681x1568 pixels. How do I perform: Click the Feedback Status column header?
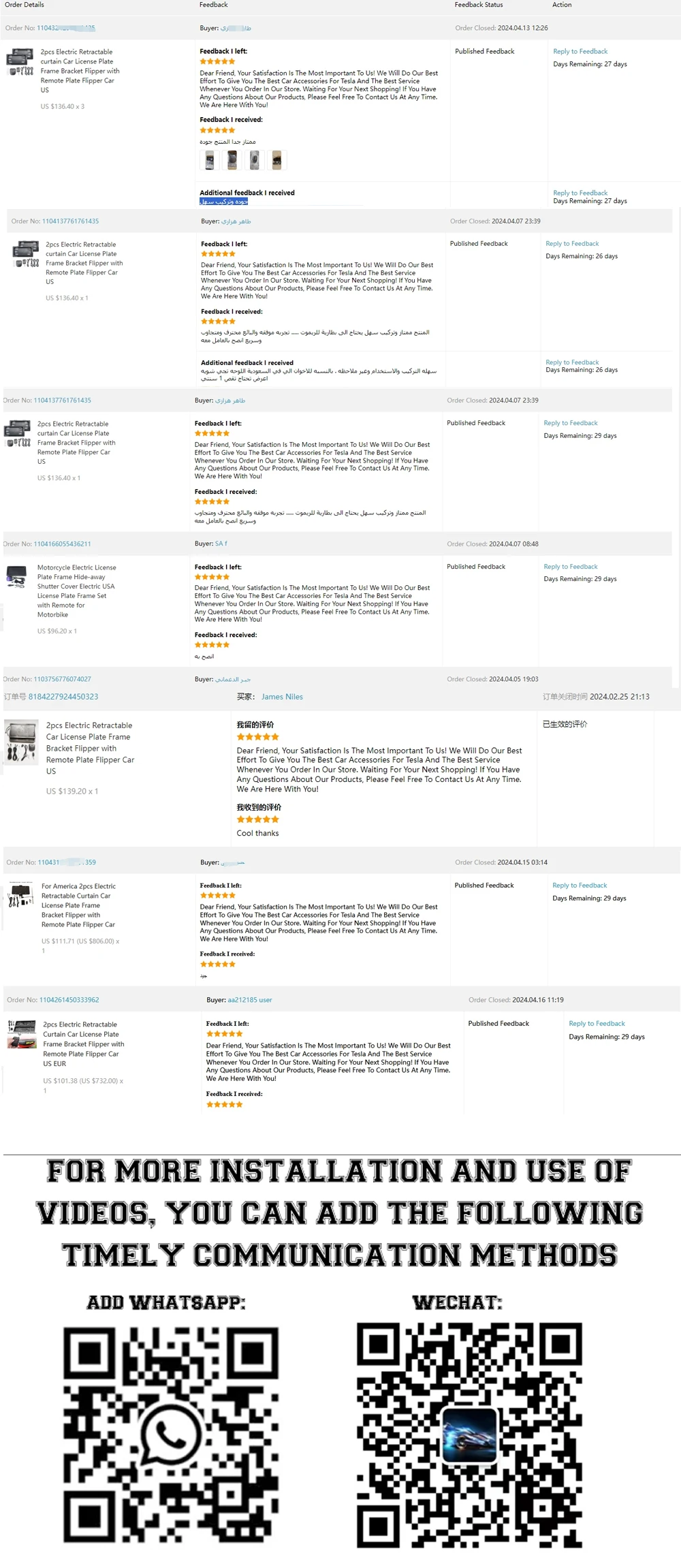click(479, 5)
